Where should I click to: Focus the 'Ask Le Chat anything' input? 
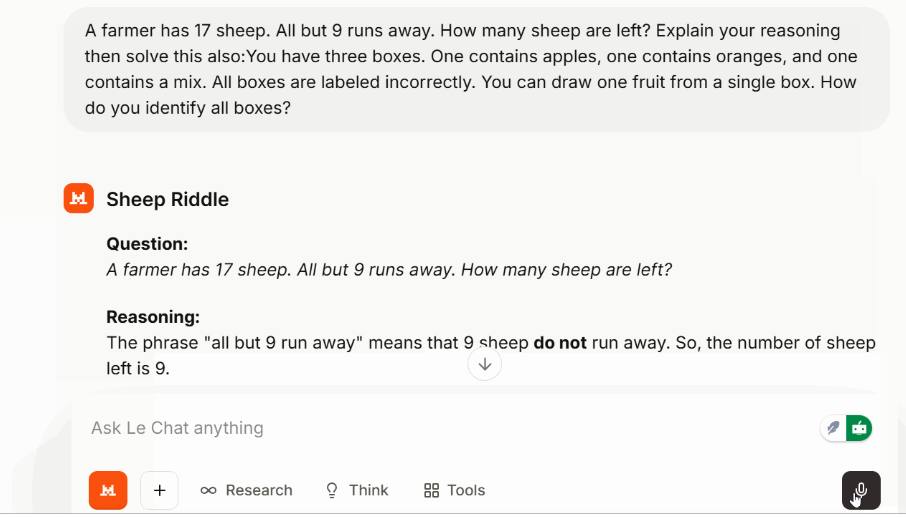point(400,428)
